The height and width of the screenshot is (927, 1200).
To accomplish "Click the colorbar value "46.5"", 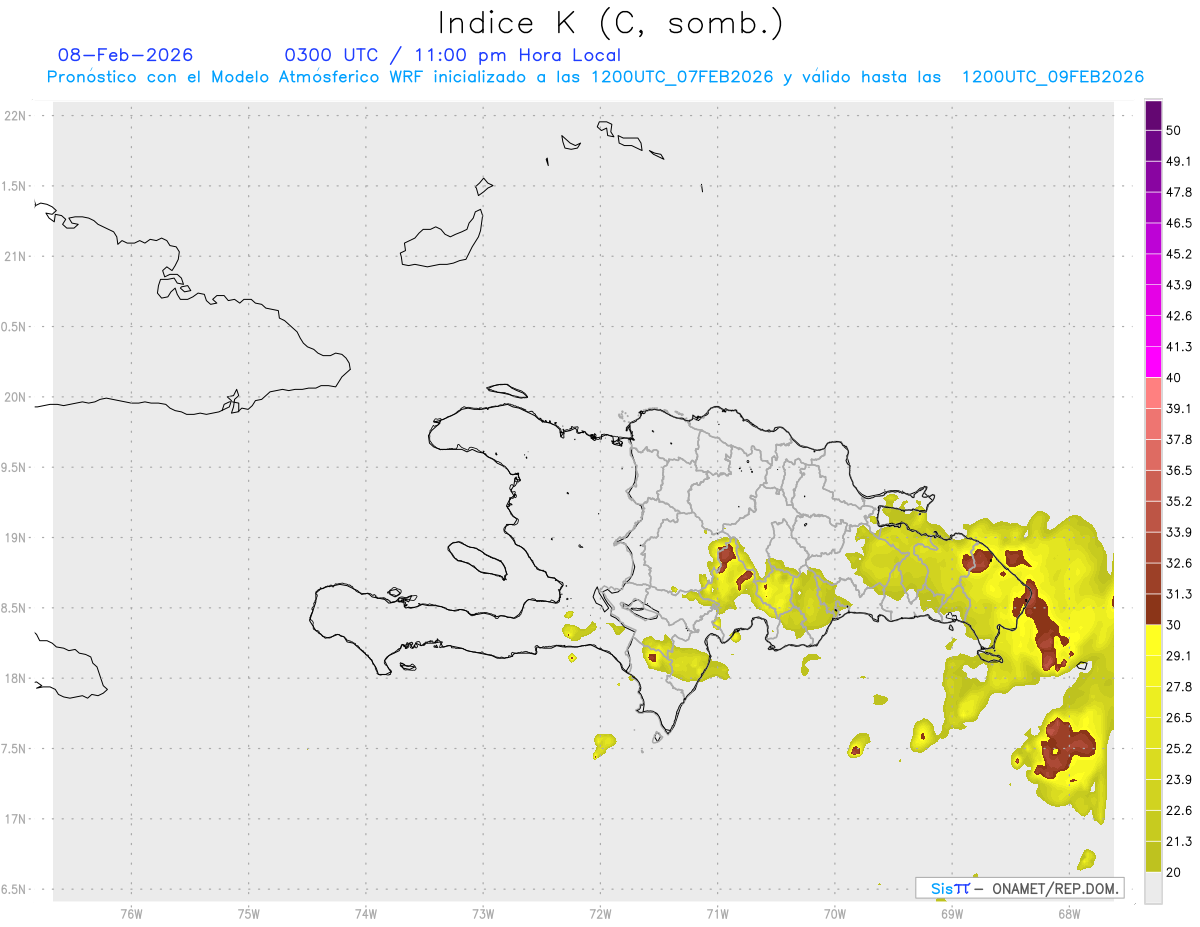I will pos(1179,223).
